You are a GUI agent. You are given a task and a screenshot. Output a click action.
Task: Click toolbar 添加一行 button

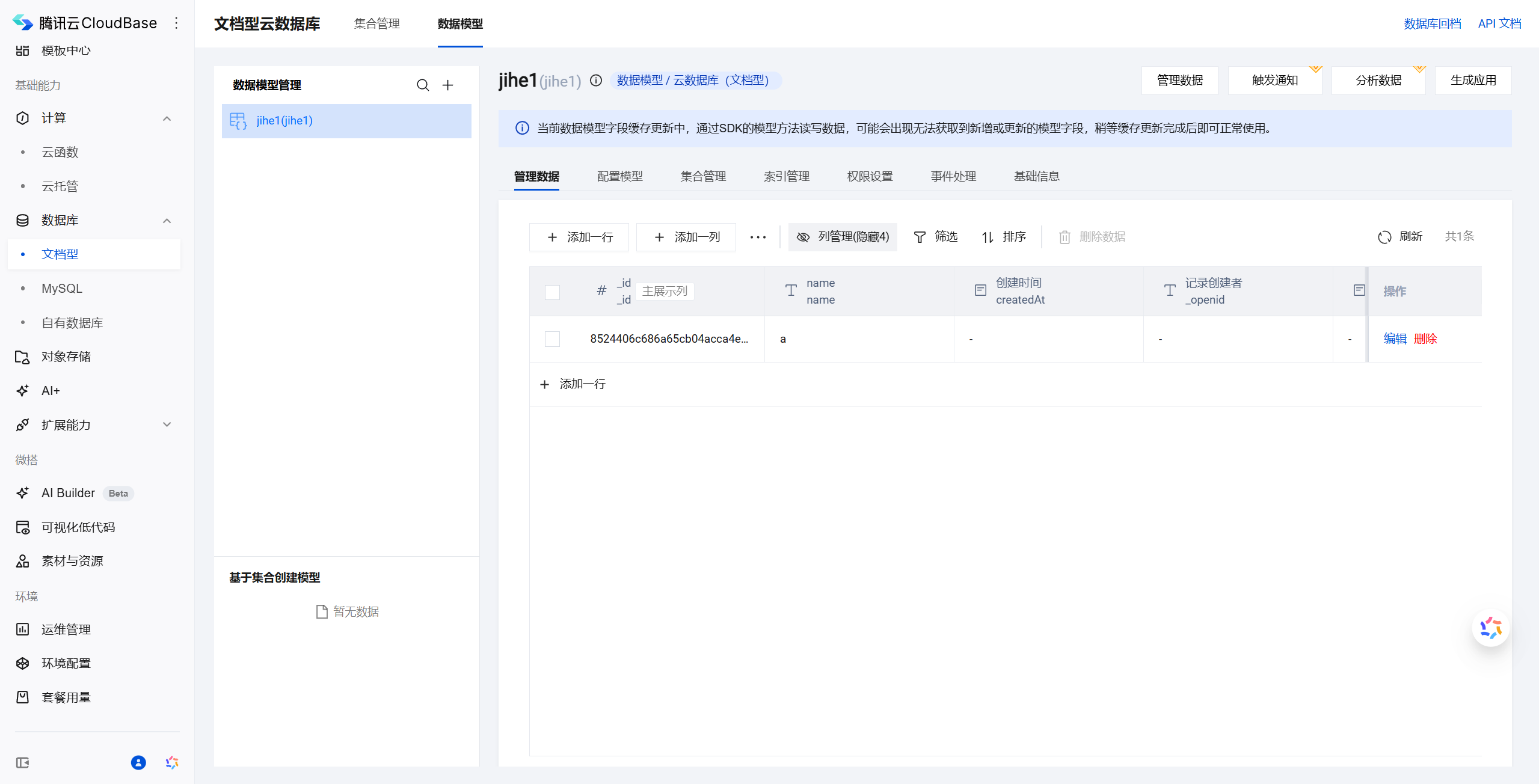(579, 237)
